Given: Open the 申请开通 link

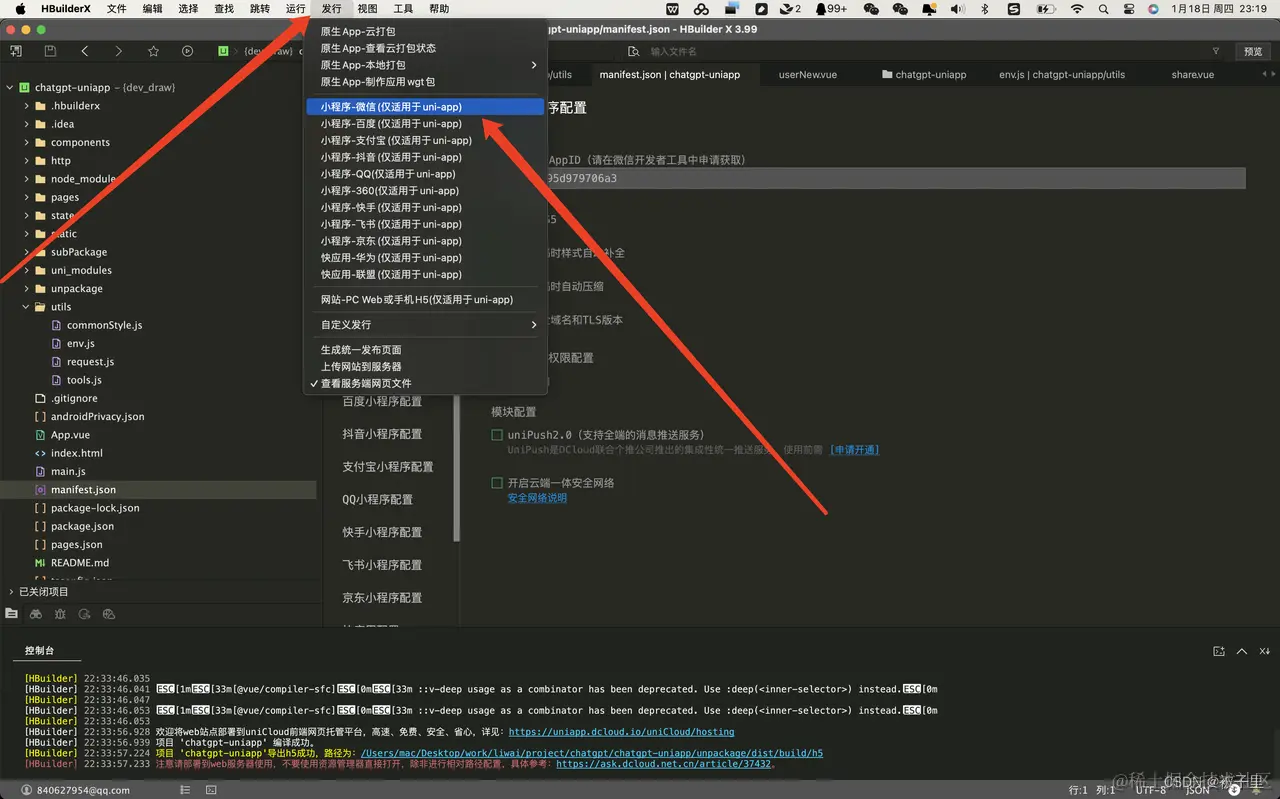Looking at the screenshot, I should tap(855, 450).
